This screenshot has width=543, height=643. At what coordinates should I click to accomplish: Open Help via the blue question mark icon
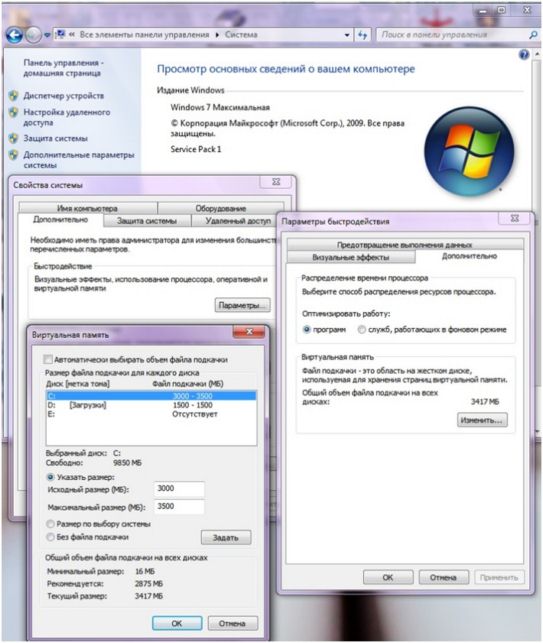[x=524, y=55]
